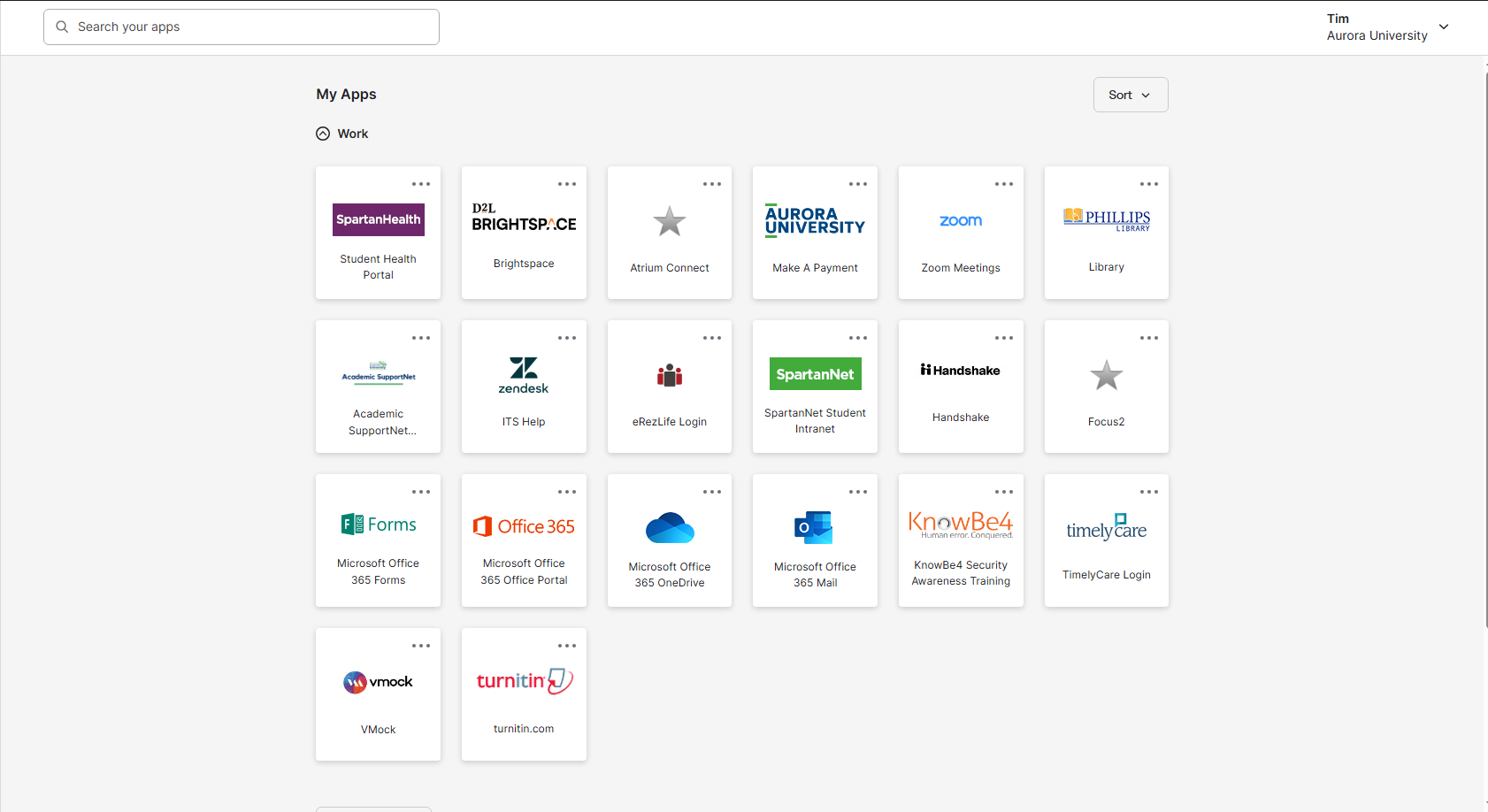Click the ITS Help label
This screenshot has width=1488, height=812.
(x=524, y=422)
